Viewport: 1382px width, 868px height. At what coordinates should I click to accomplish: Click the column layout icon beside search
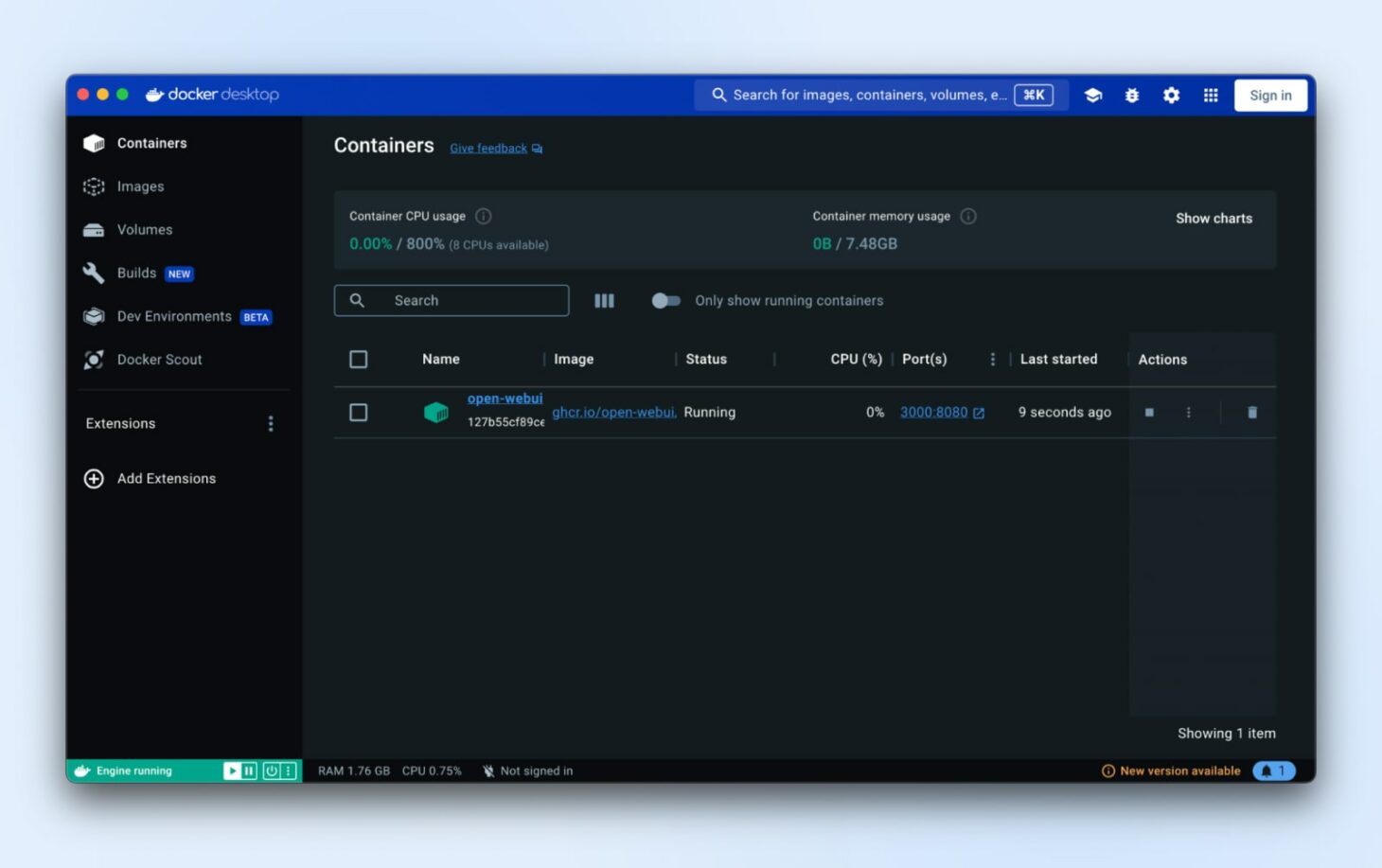point(604,301)
